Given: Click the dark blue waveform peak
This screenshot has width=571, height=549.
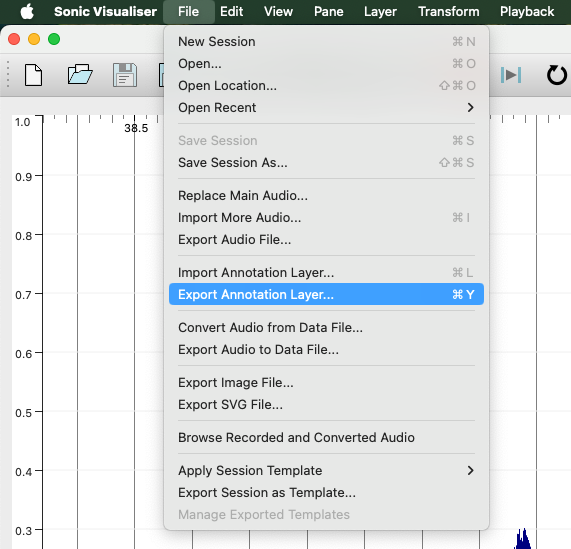Looking at the screenshot, I should [523, 538].
